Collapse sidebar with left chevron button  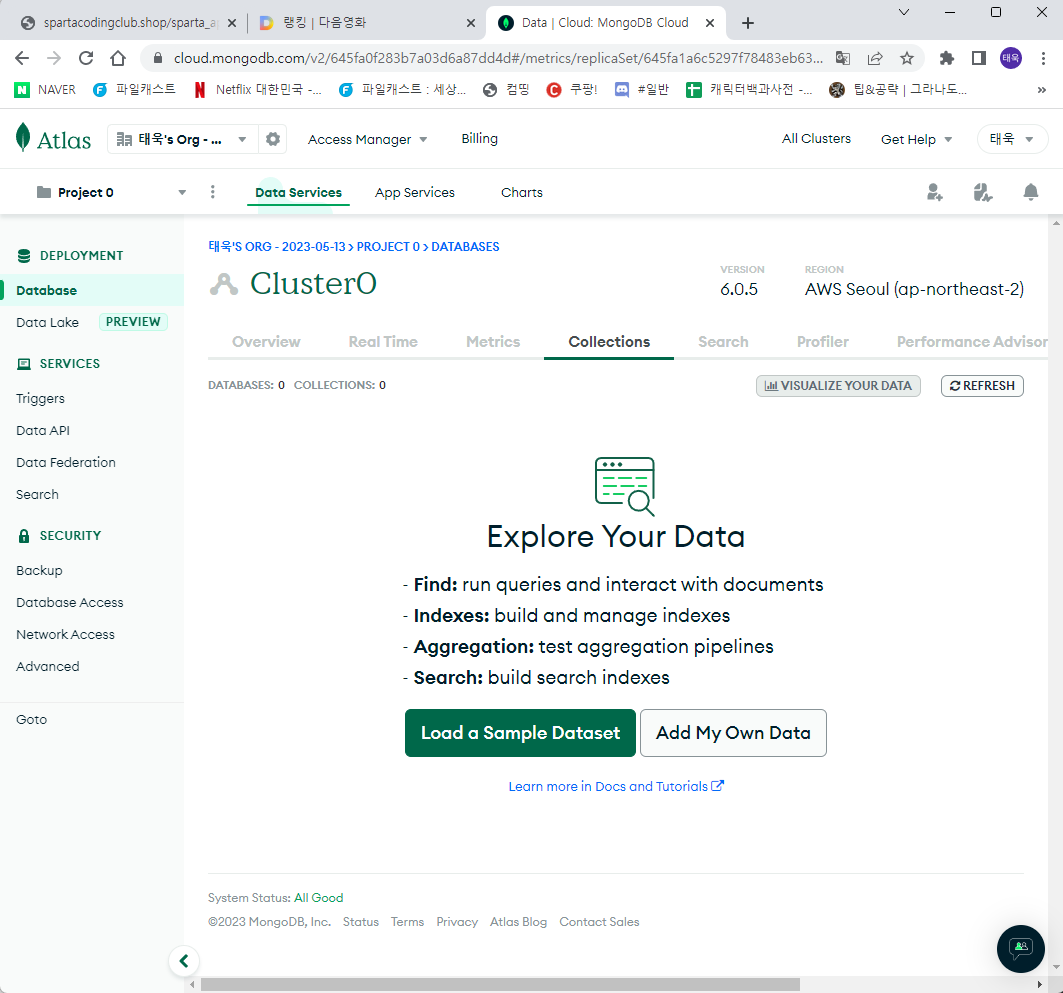pos(184,960)
